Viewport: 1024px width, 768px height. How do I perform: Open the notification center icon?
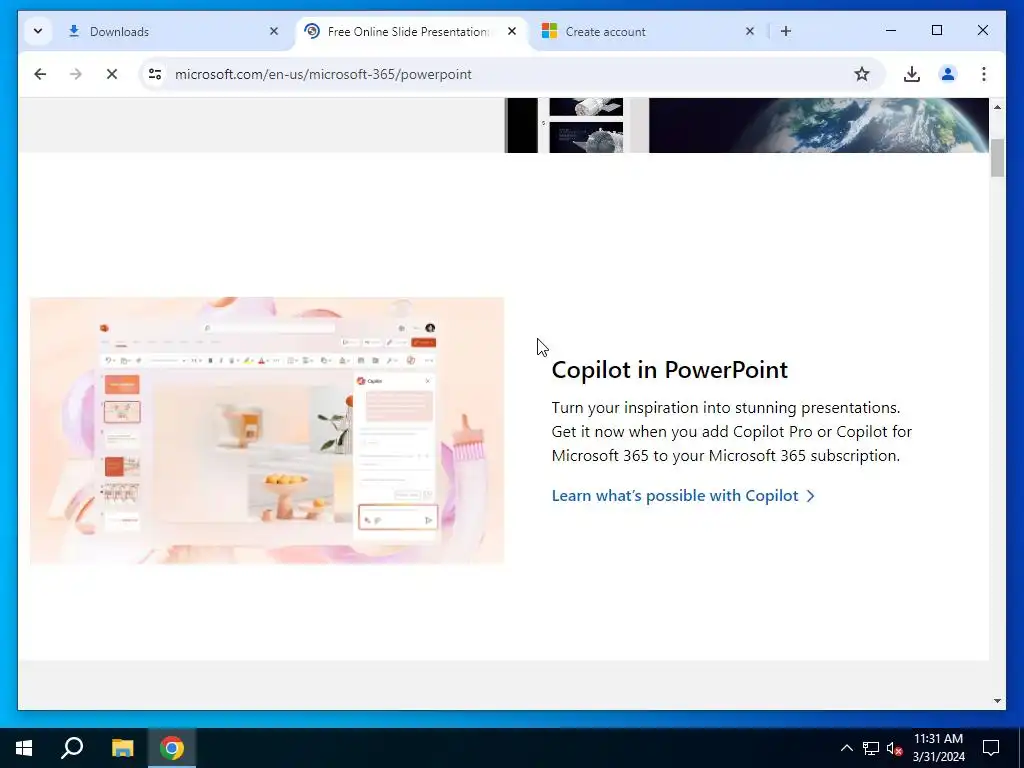tap(991, 748)
